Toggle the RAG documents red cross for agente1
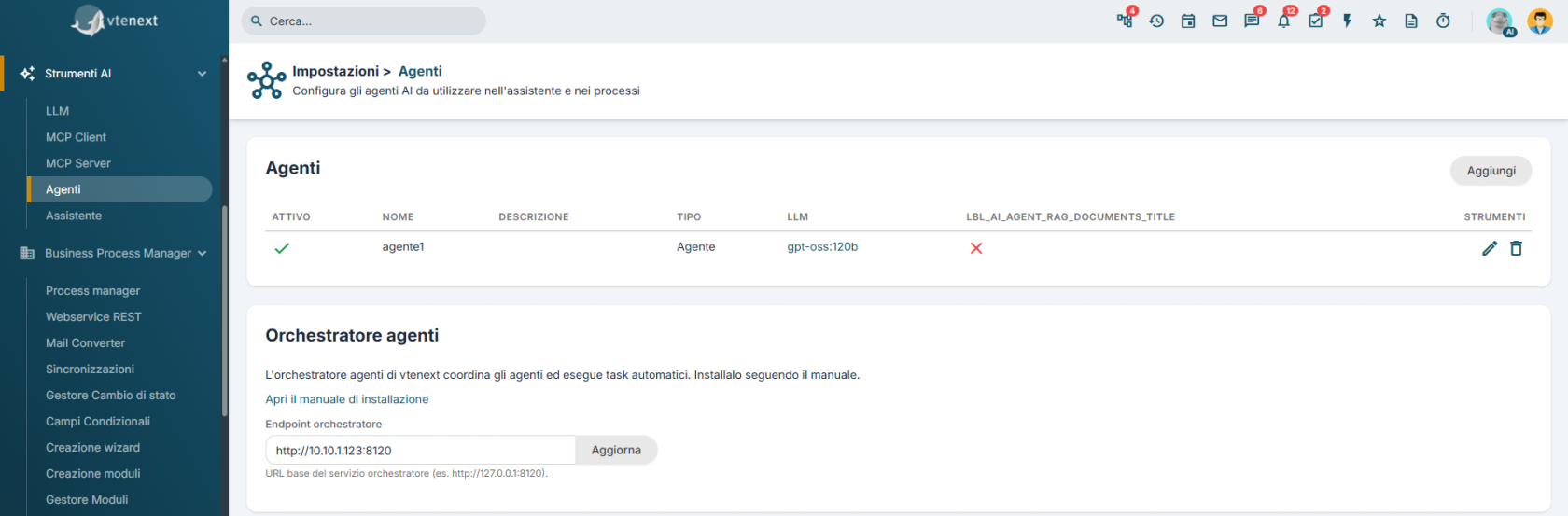Screen dimensions: 1568x516 (976, 248)
